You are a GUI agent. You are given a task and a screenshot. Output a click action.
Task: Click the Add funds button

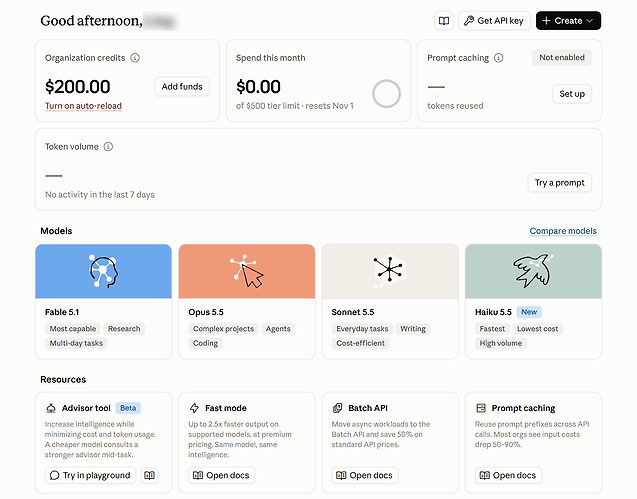[x=182, y=87]
